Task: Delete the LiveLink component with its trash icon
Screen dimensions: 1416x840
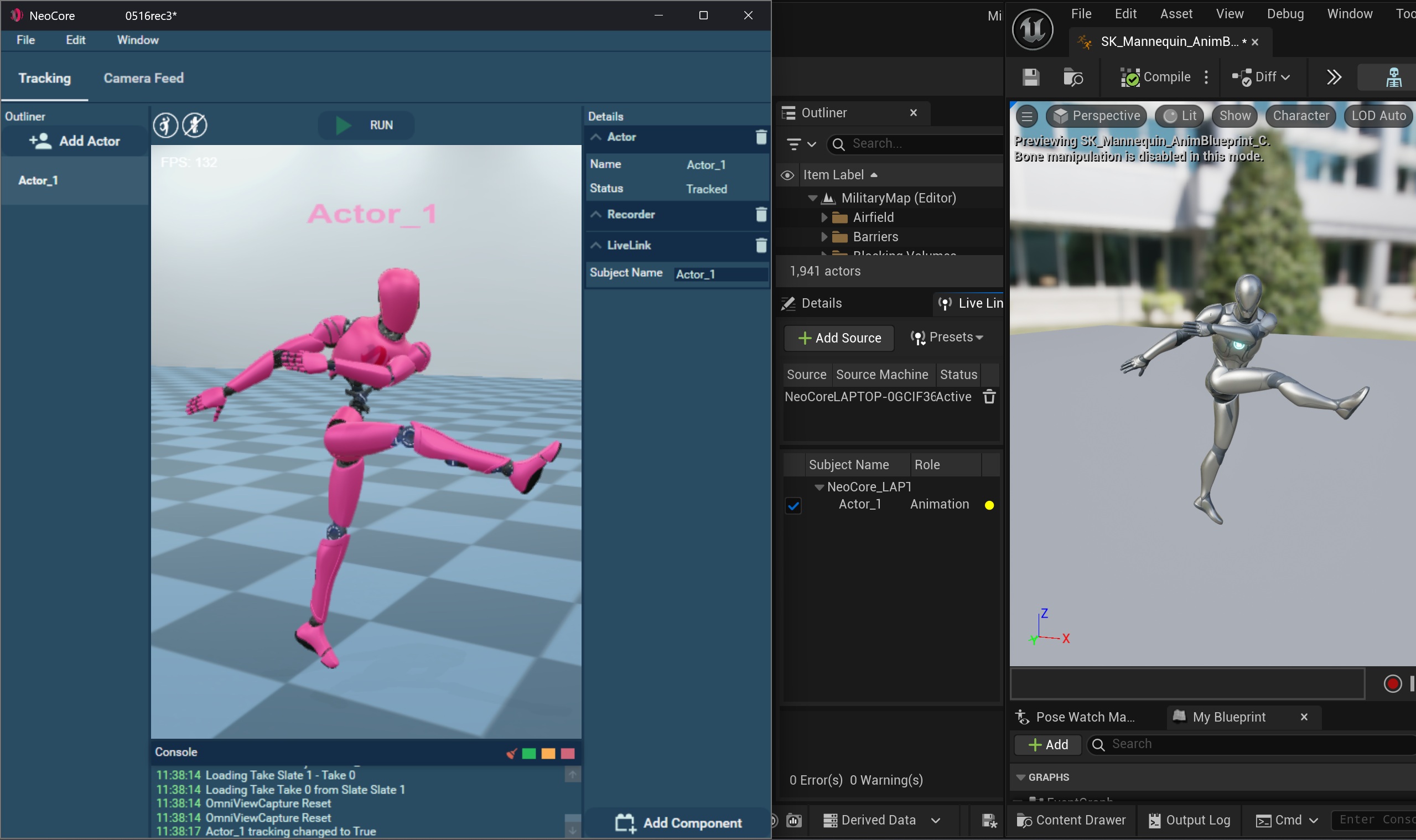Action: (761, 245)
